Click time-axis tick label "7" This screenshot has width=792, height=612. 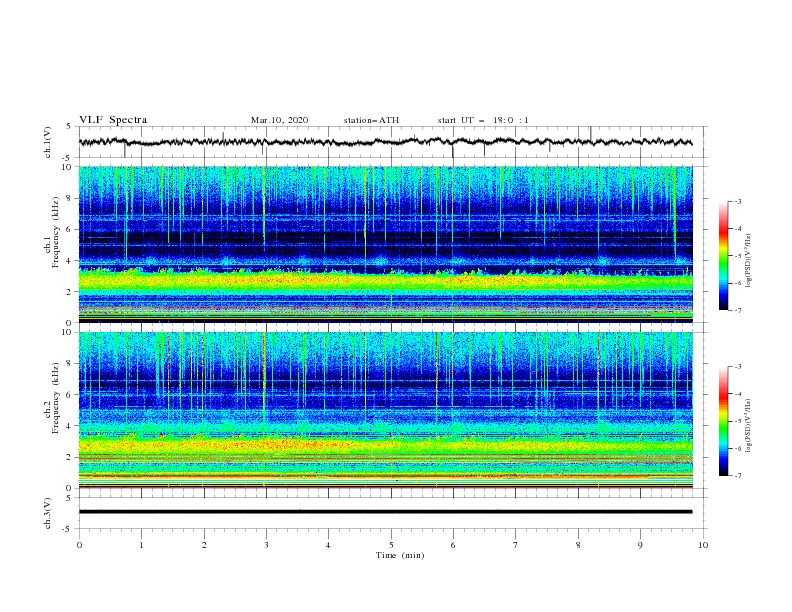pyautogui.click(x=516, y=545)
